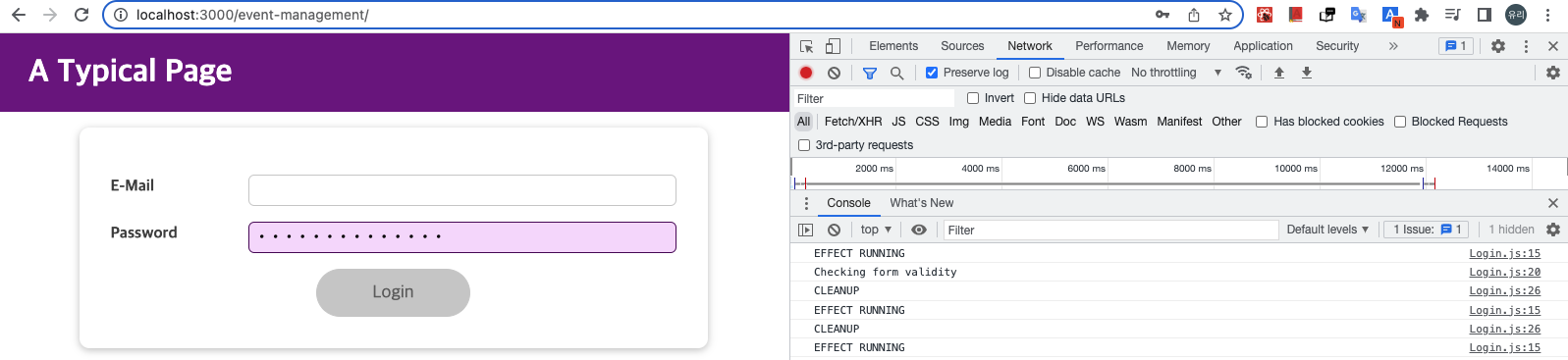Switch to the Sources tab
Viewport: 1568px width, 360px height.
(x=962, y=46)
